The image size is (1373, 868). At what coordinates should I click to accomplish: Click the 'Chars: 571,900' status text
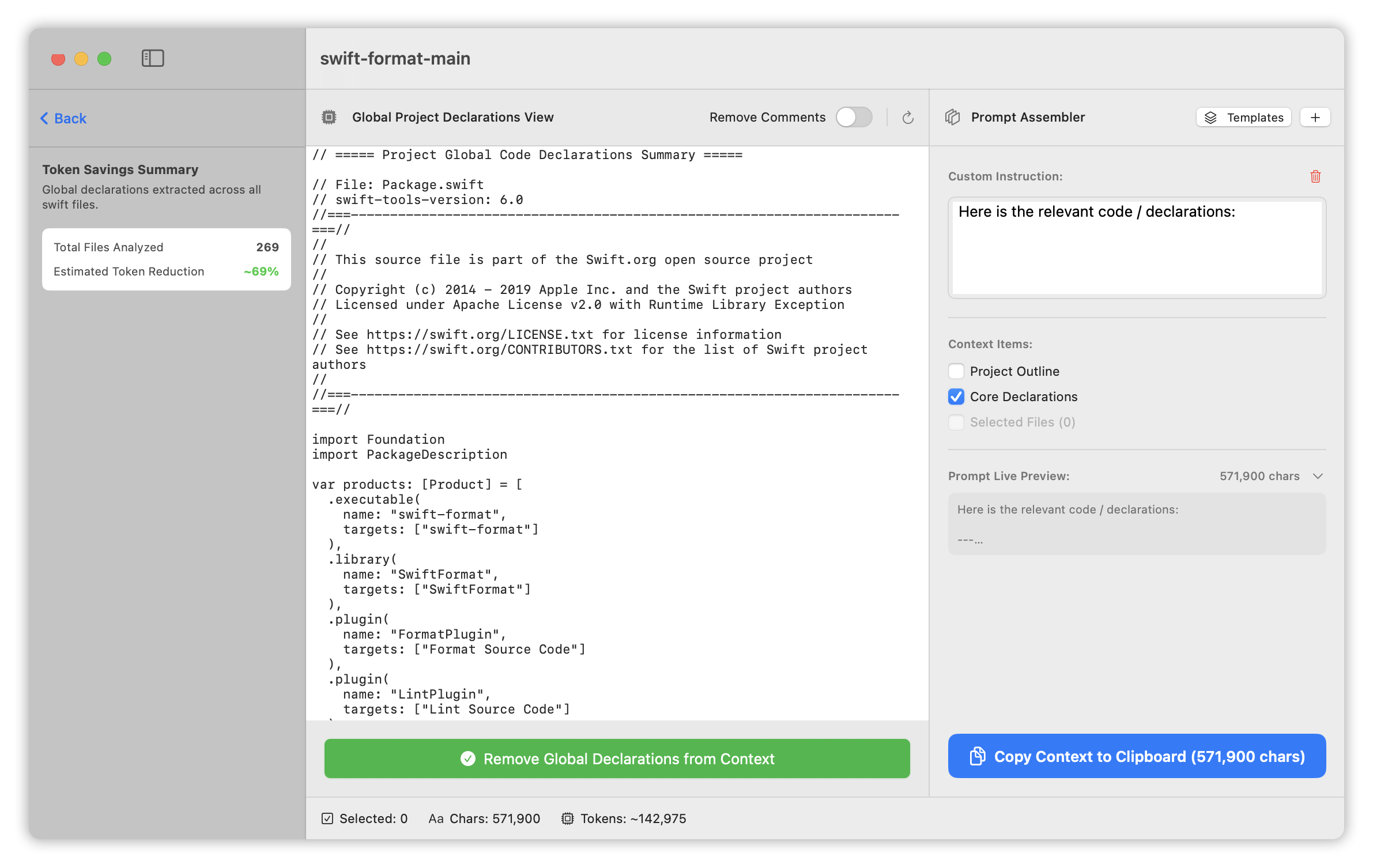(x=495, y=818)
